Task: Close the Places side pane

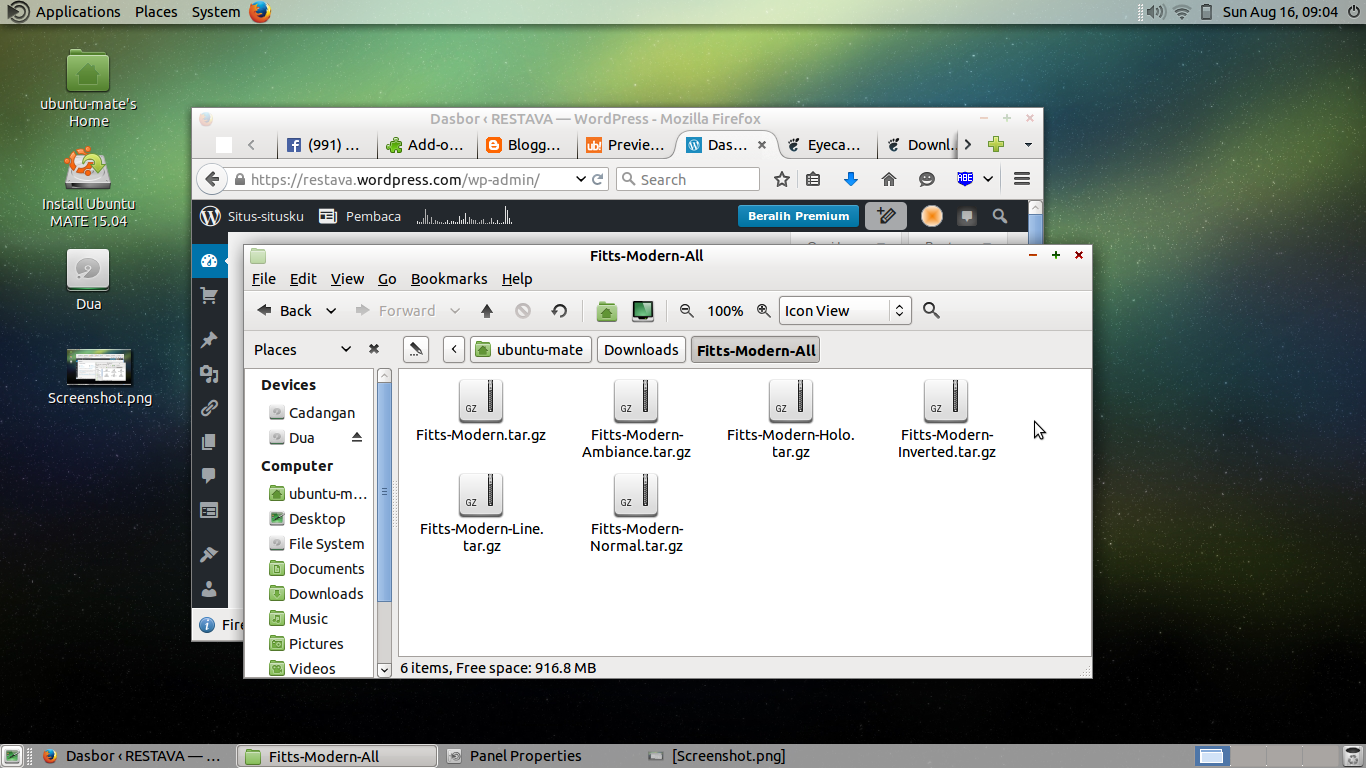Action: click(x=374, y=349)
